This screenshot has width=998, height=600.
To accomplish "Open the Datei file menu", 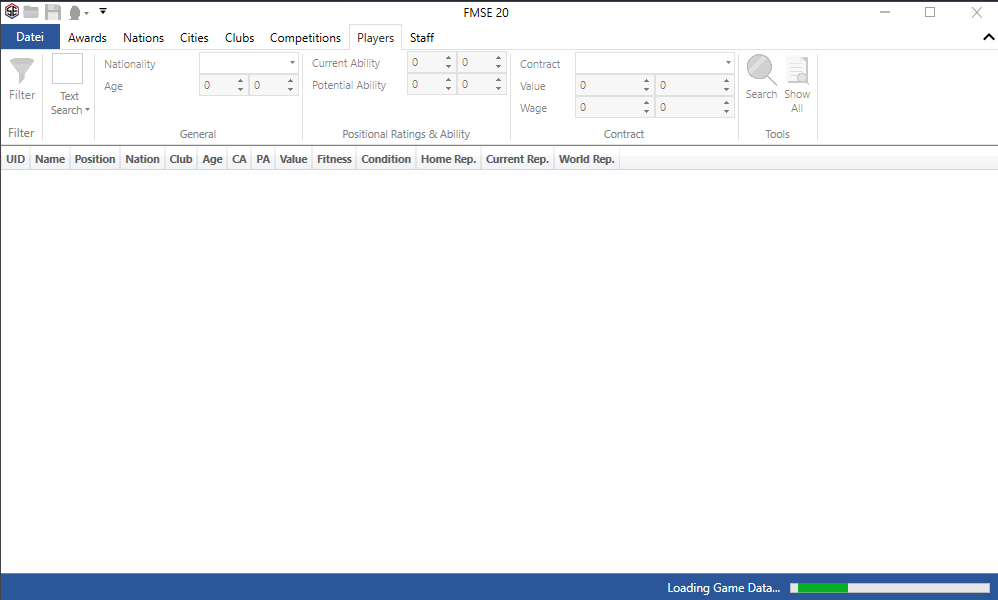I will tap(30, 37).
